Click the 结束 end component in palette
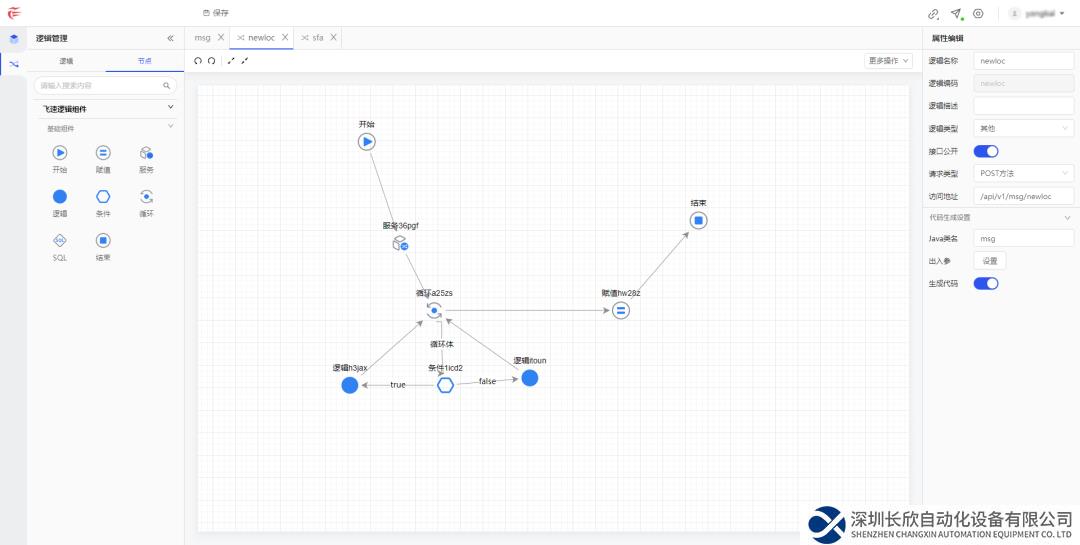 click(x=103, y=240)
